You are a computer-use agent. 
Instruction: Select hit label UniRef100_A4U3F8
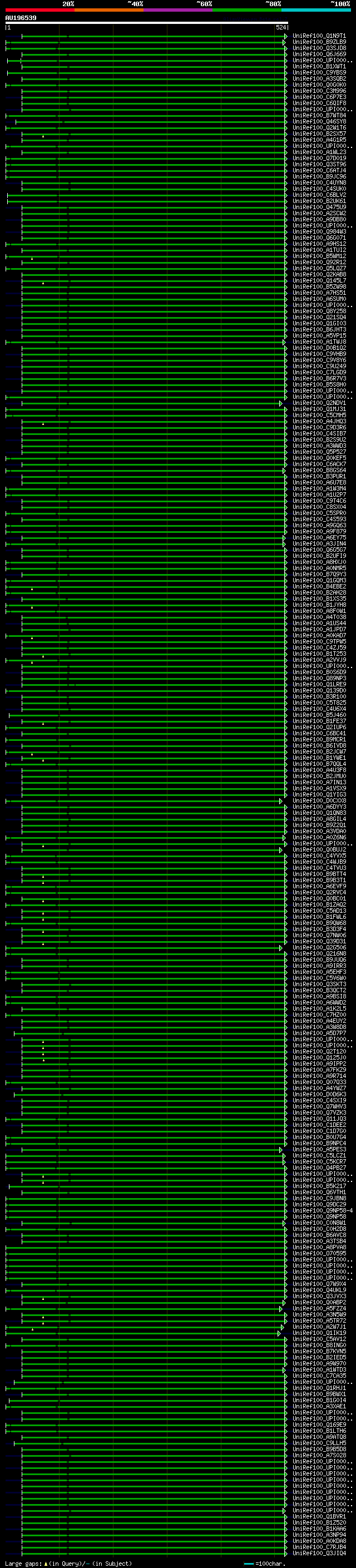point(319,770)
